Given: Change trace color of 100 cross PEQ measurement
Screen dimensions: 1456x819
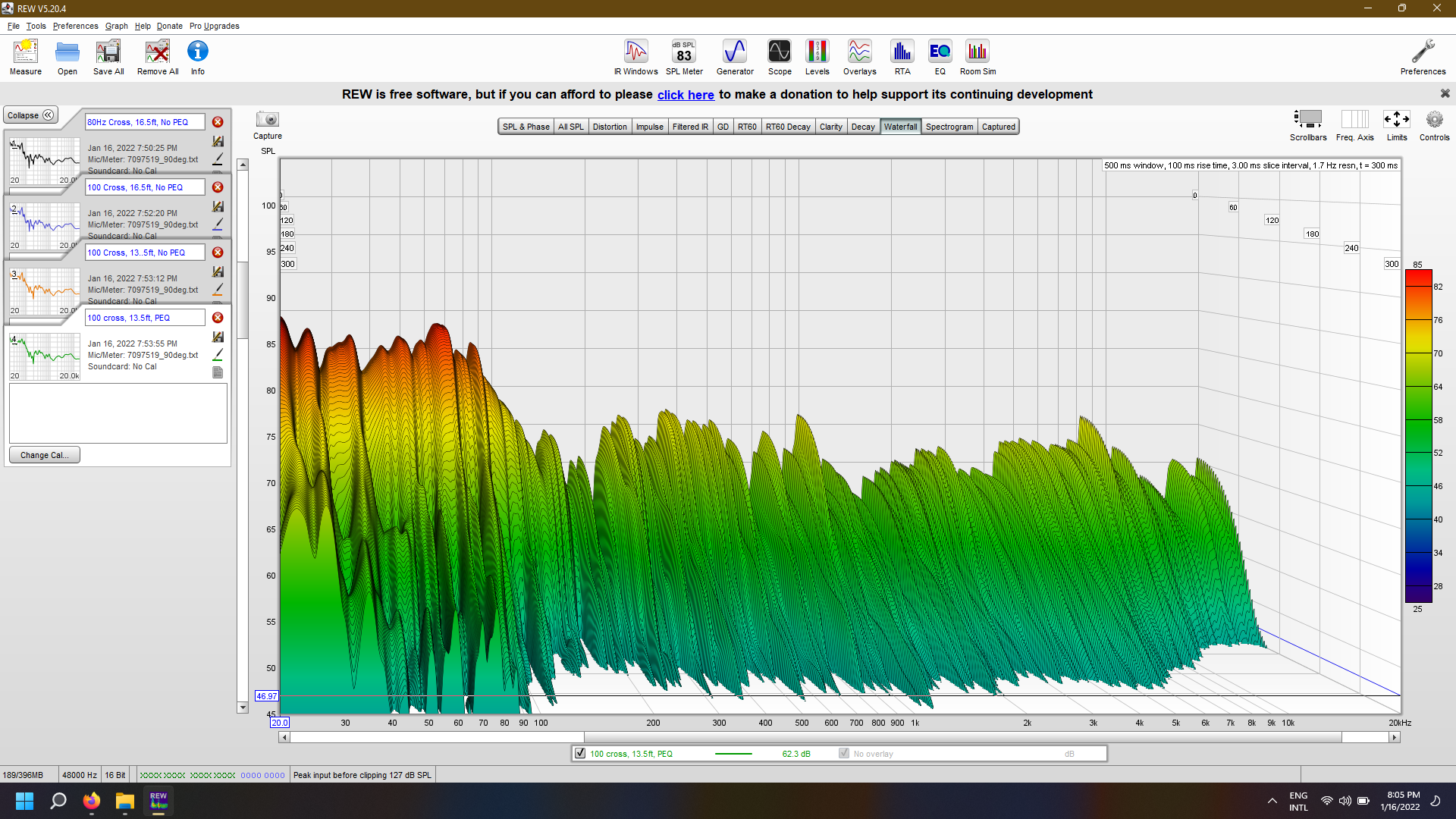Looking at the screenshot, I should (218, 354).
